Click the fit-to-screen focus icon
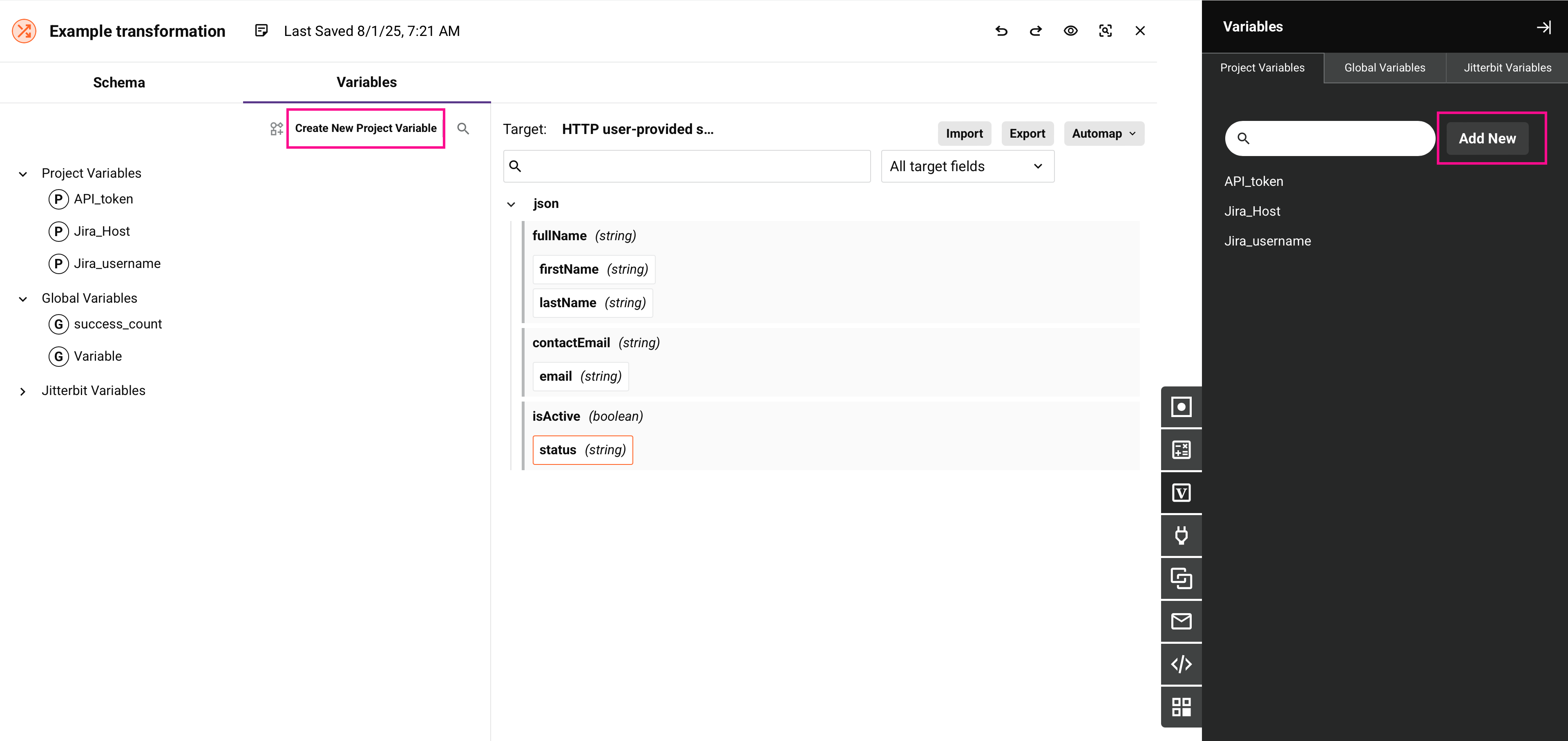Screen dimensions: 1568x741 [x=1106, y=31]
